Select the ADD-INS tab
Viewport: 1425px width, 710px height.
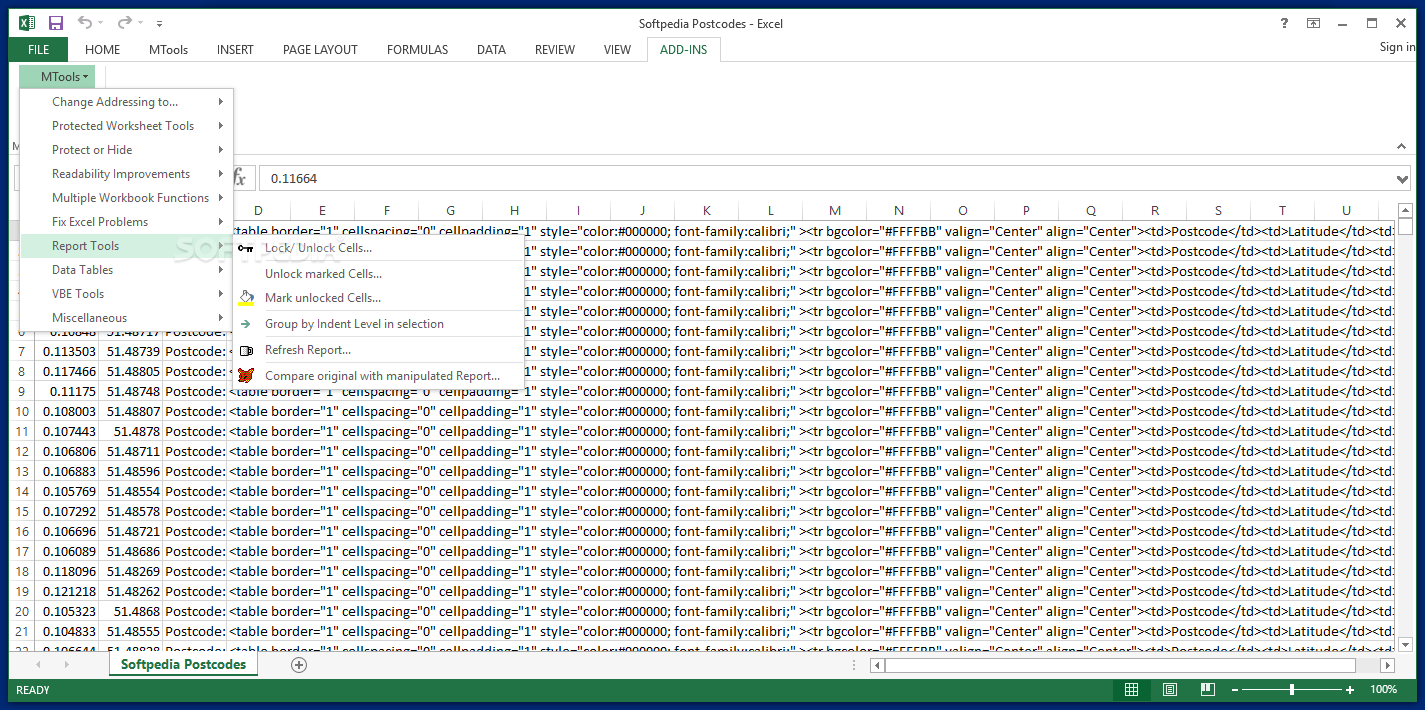coord(683,49)
